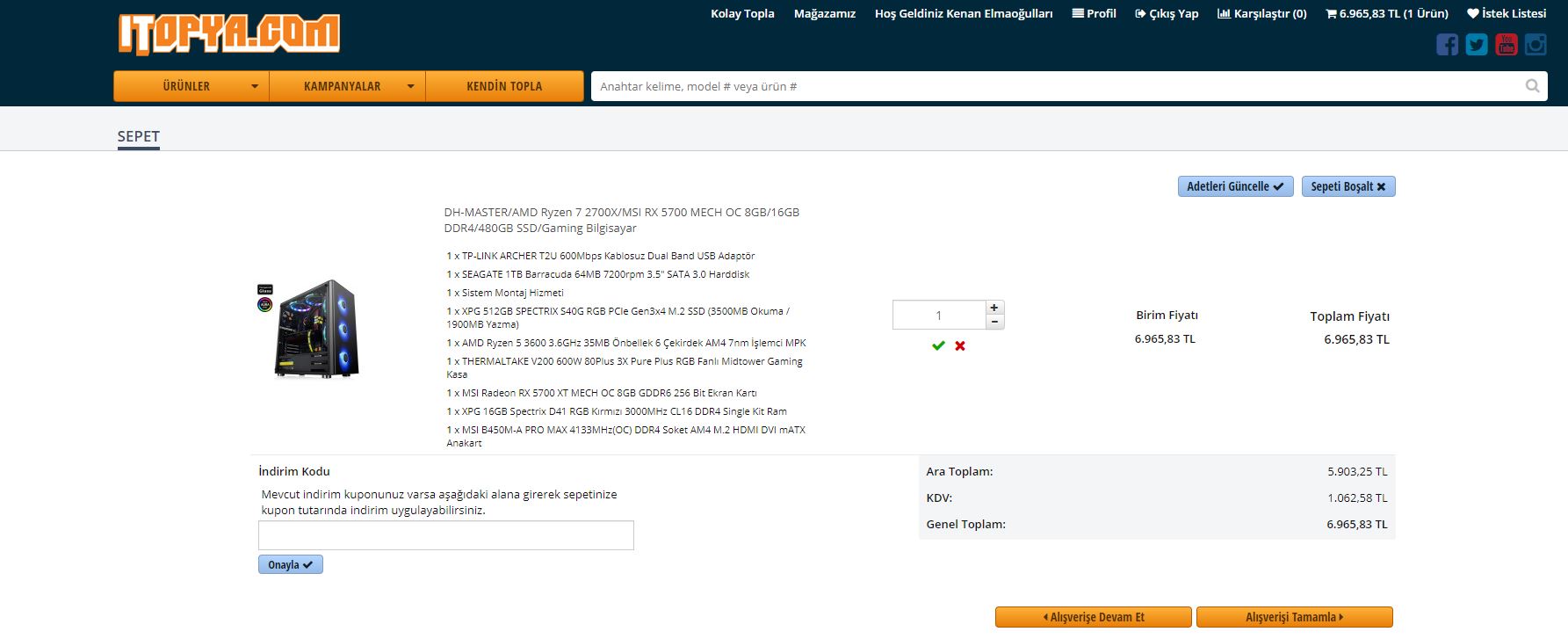This screenshot has width=1568, height=639.
Task: Click the İndirim Kodu coupon field
Action: (445, 535)
